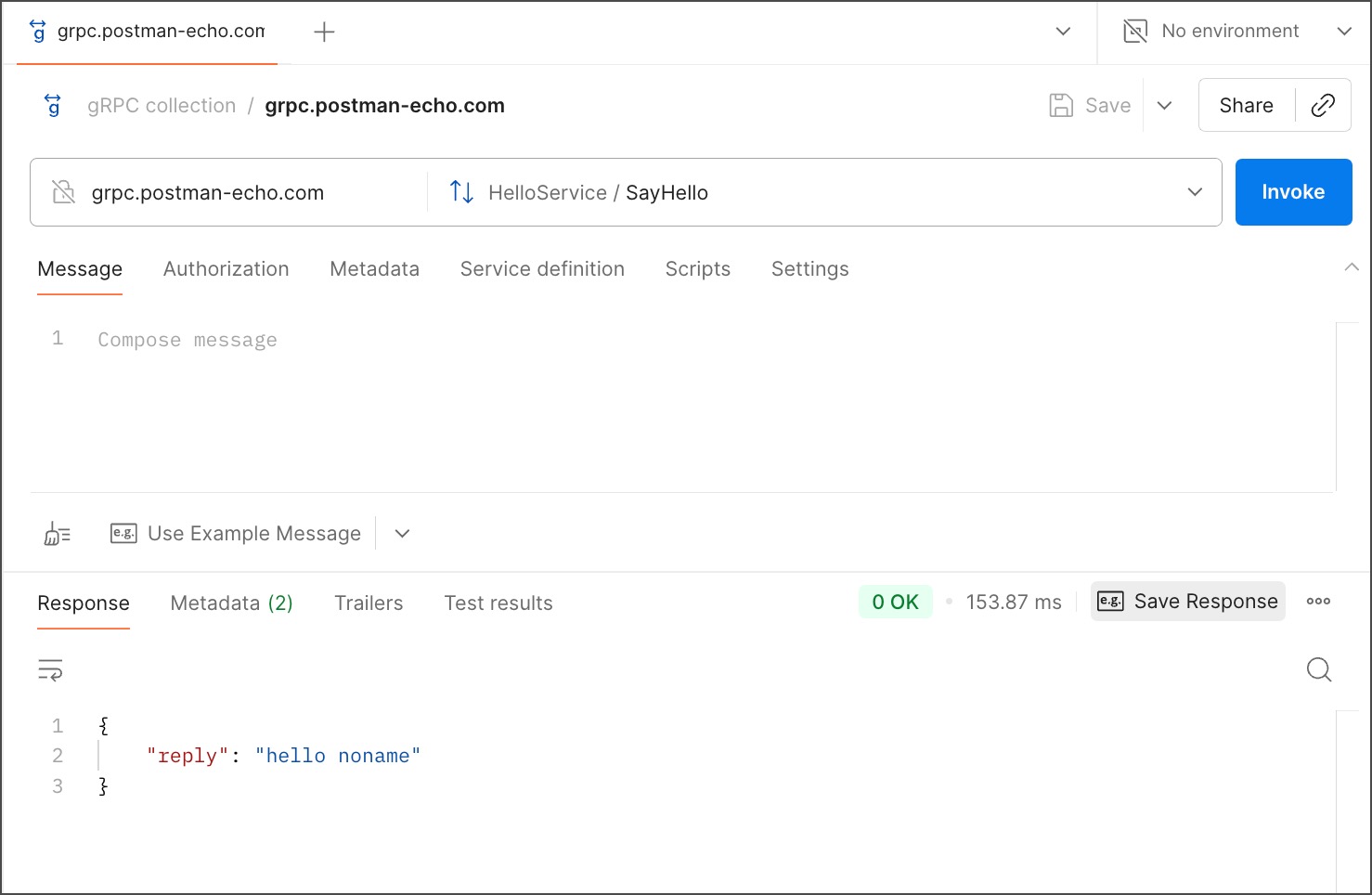Viewport: 1372px width, 895px height.
Task: Click the 0 OK status badge
Action: 895,602
